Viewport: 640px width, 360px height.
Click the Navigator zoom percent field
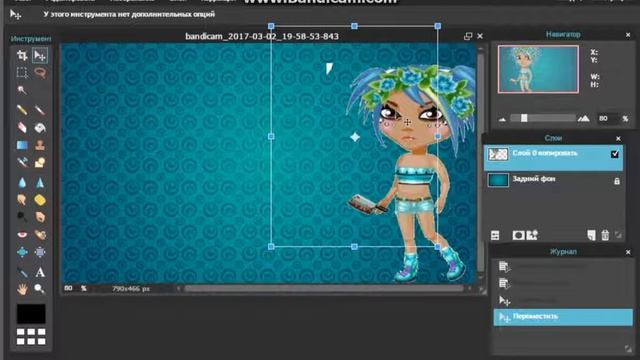606,118
